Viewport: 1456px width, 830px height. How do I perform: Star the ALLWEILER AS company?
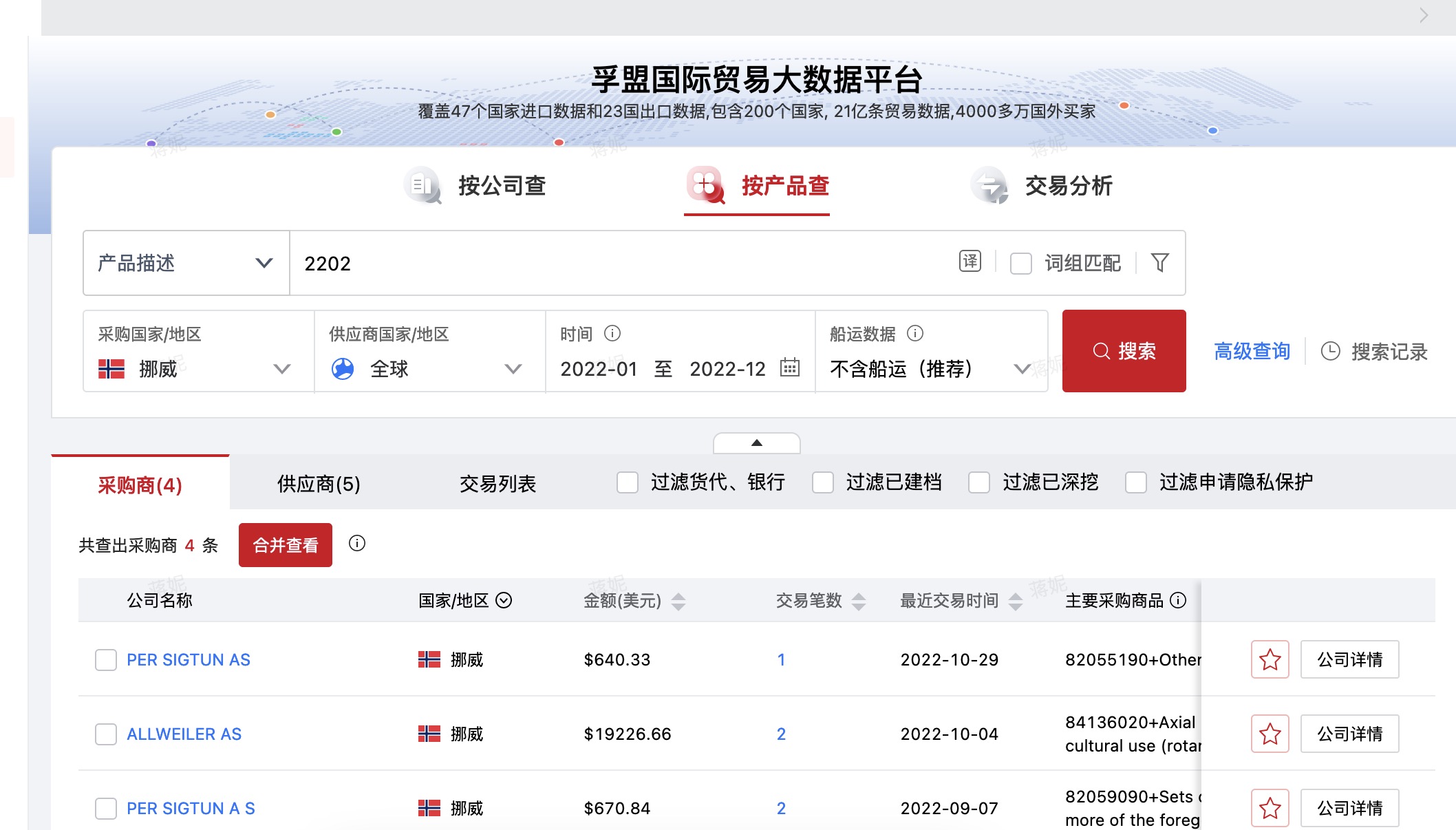click(1270, 734)
